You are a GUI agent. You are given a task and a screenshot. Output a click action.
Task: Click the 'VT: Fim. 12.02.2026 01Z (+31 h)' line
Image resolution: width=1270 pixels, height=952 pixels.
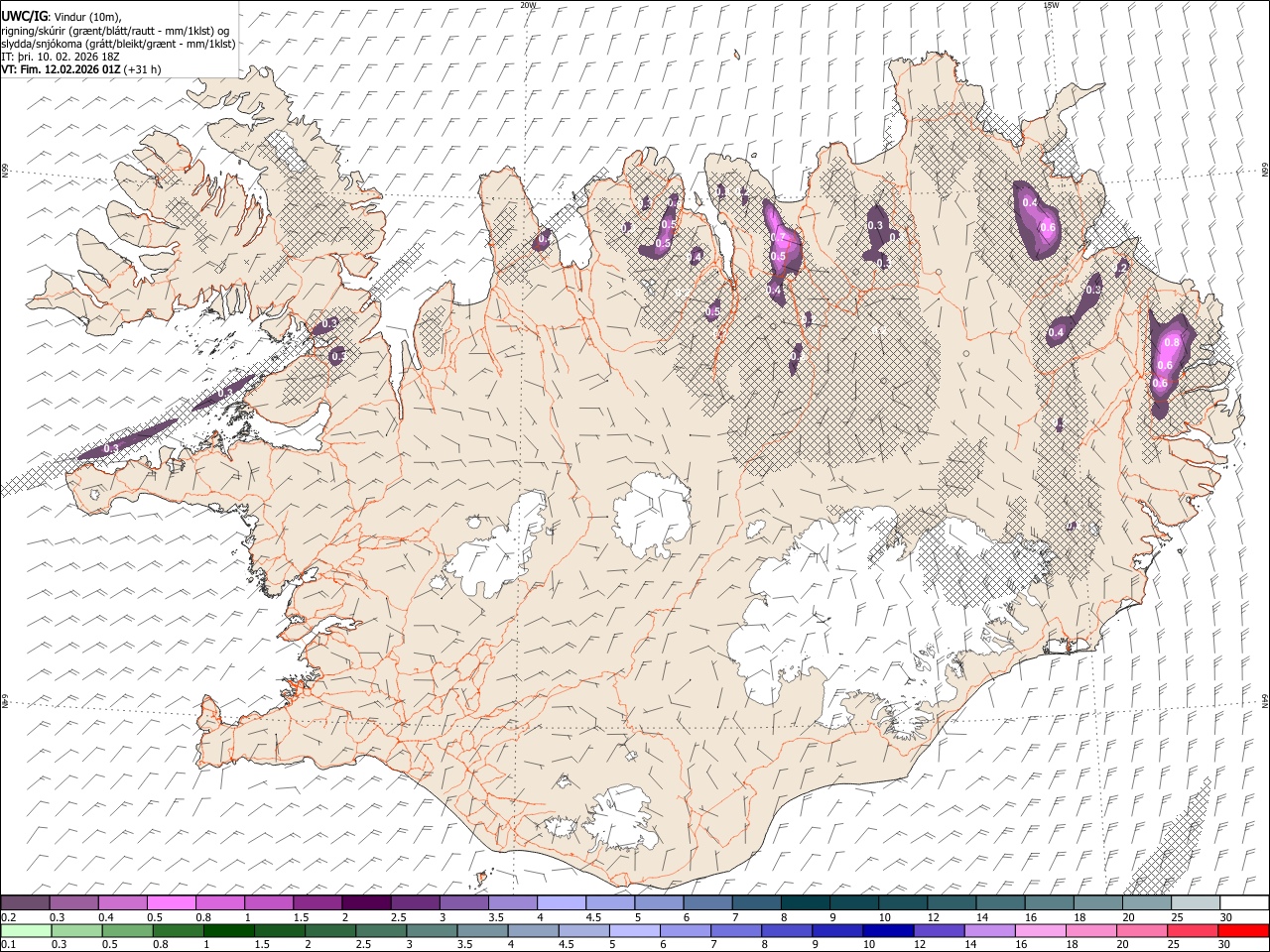pyautogui.click(x=80, y=69)
